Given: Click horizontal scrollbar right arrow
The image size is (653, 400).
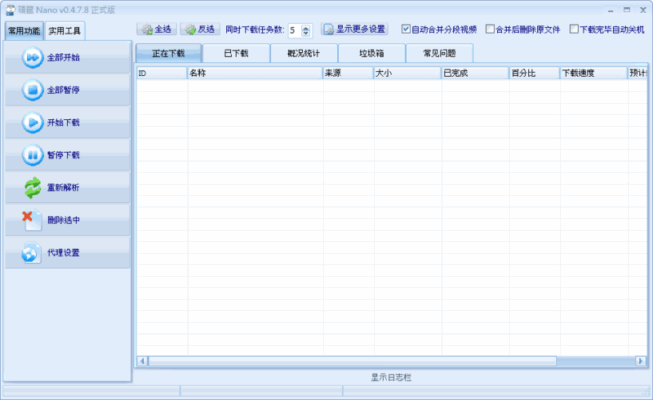Looking at the screenshot, I should 641,361.
